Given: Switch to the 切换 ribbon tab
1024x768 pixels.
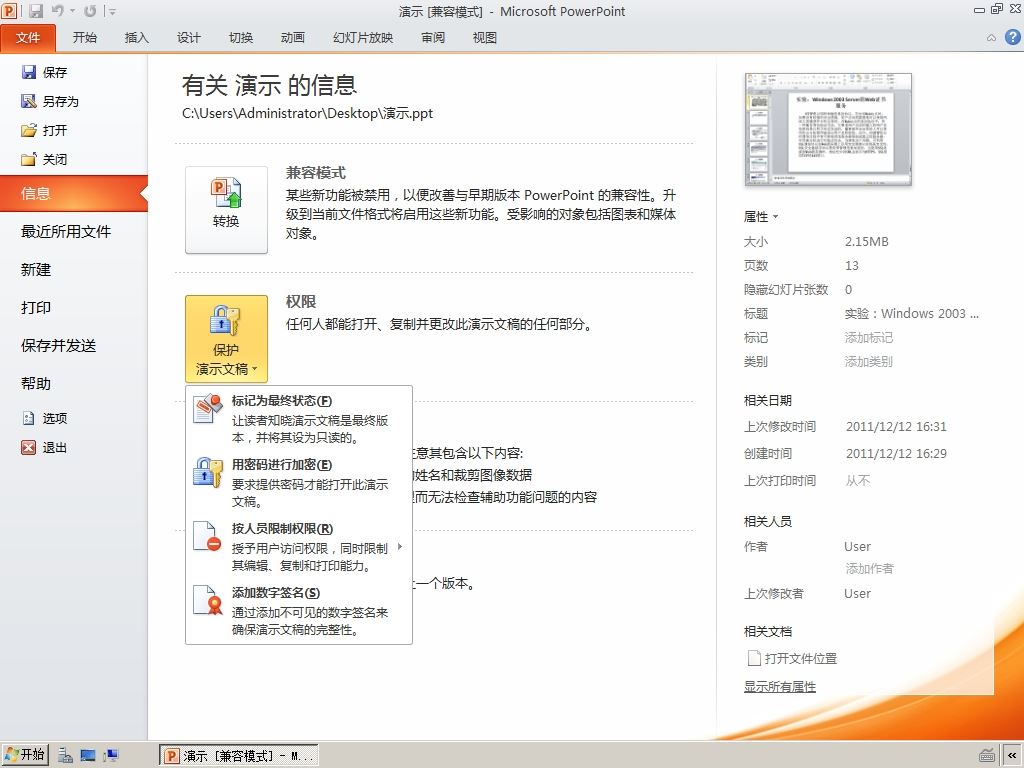Looking at the screenshot, I should pos(241,38).
